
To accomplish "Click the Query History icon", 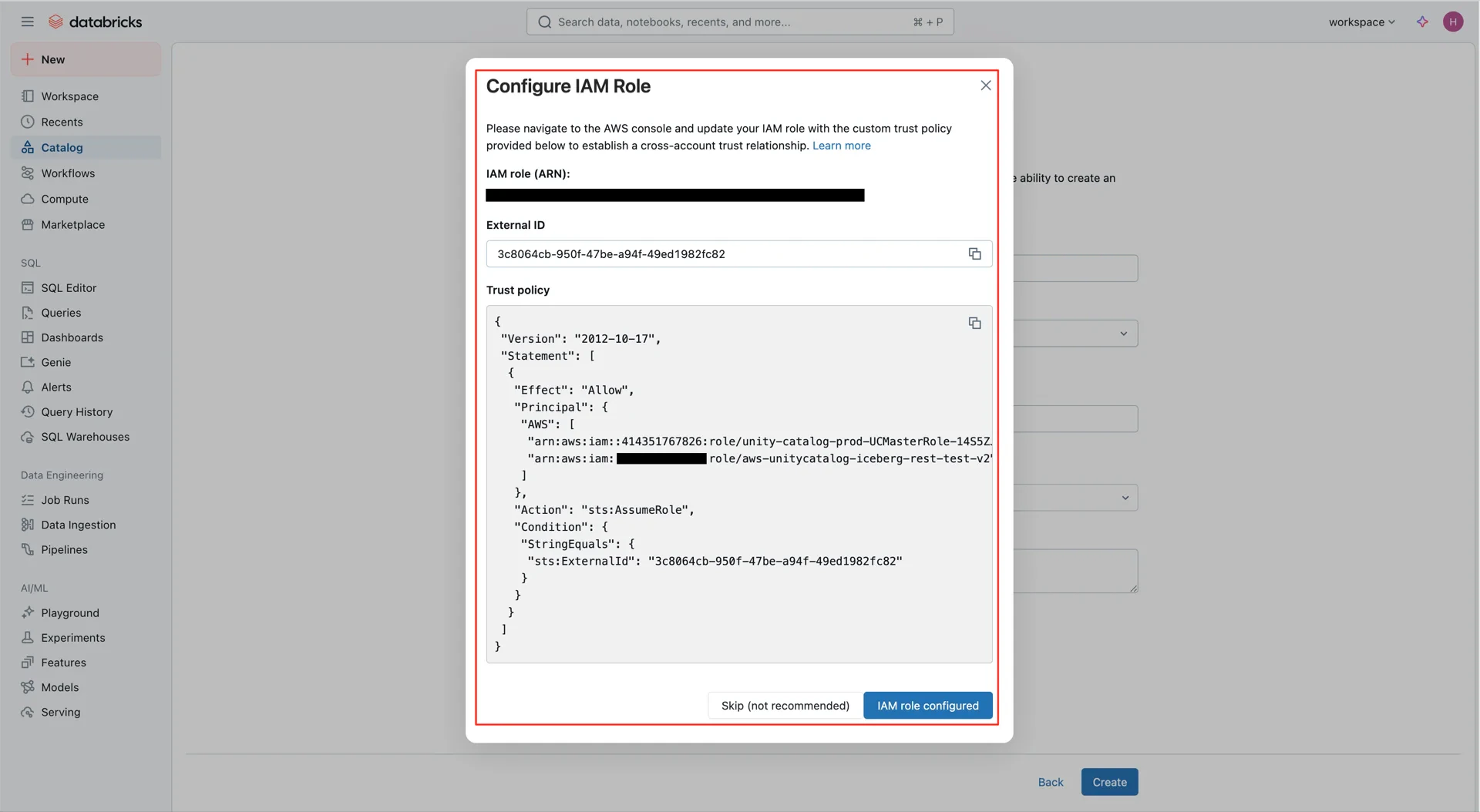I will pyautogui.click(x=28, y=411).
